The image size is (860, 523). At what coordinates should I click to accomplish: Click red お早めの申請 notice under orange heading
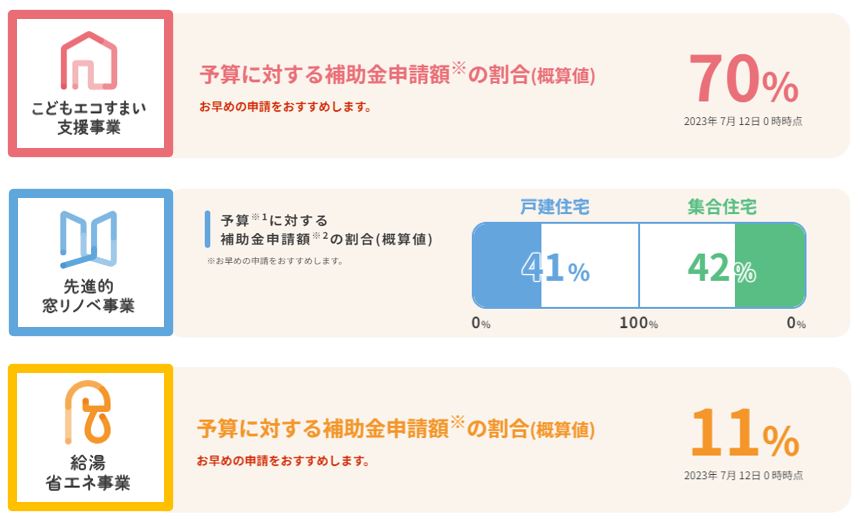click(x=284, y=461)
